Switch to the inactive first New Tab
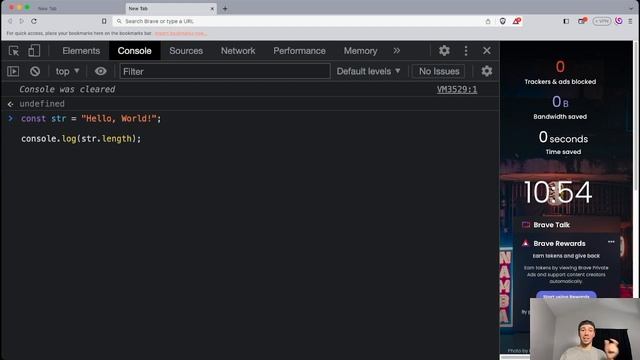The image size is (640, 360). click(x=78, y=9)
